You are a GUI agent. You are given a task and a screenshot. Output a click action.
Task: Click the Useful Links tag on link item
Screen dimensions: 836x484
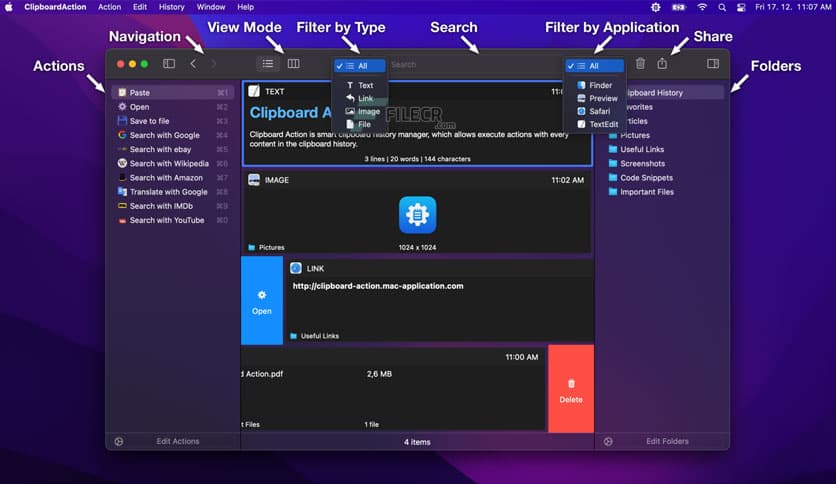click(x=315, y=336)
